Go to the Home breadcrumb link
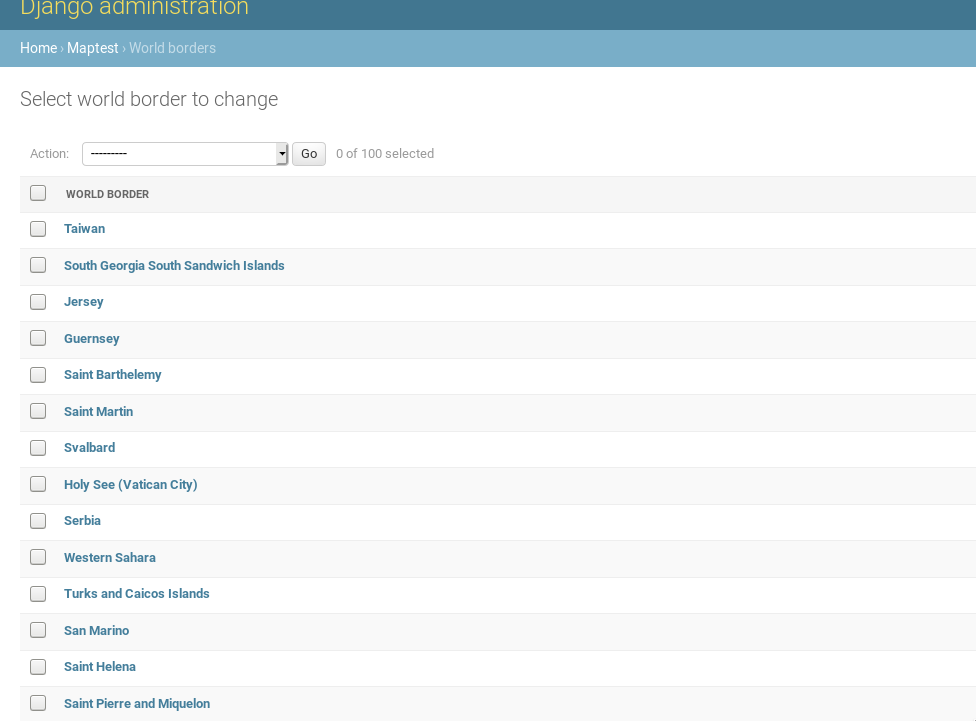The image size is (976, 721). [x=38, y=48]
